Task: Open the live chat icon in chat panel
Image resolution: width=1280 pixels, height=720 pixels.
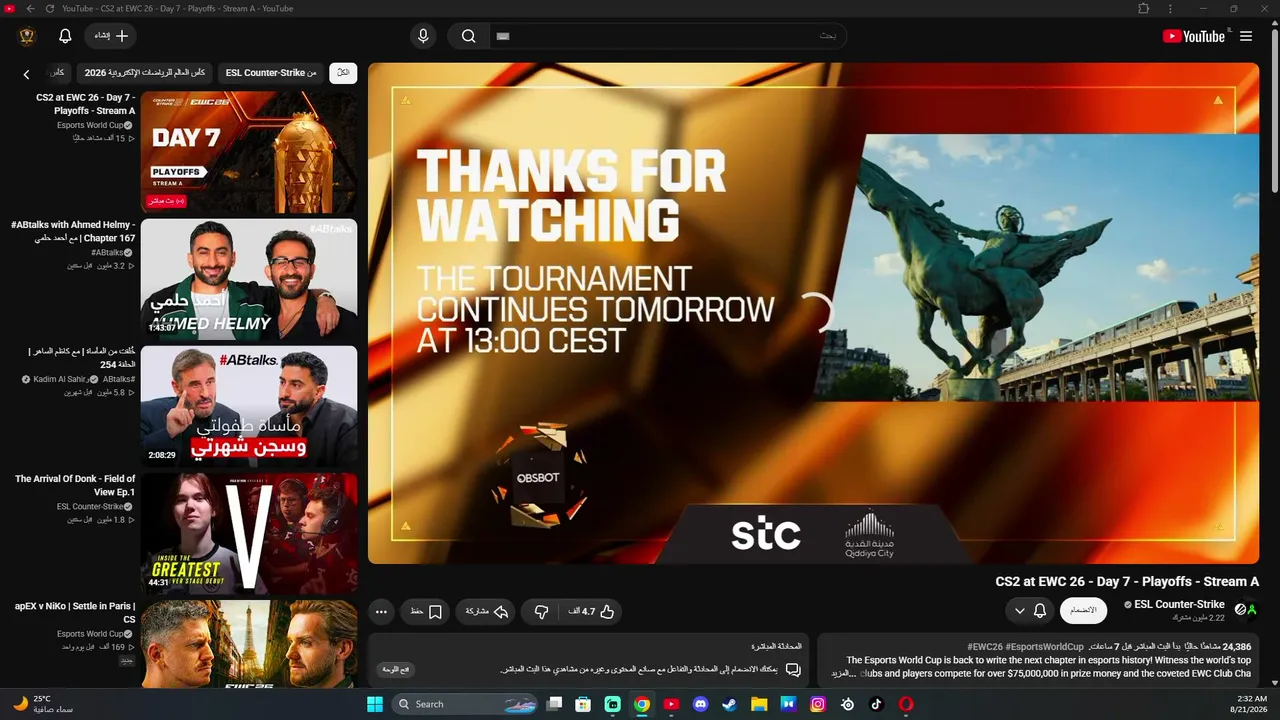Action: coord(793,669)
